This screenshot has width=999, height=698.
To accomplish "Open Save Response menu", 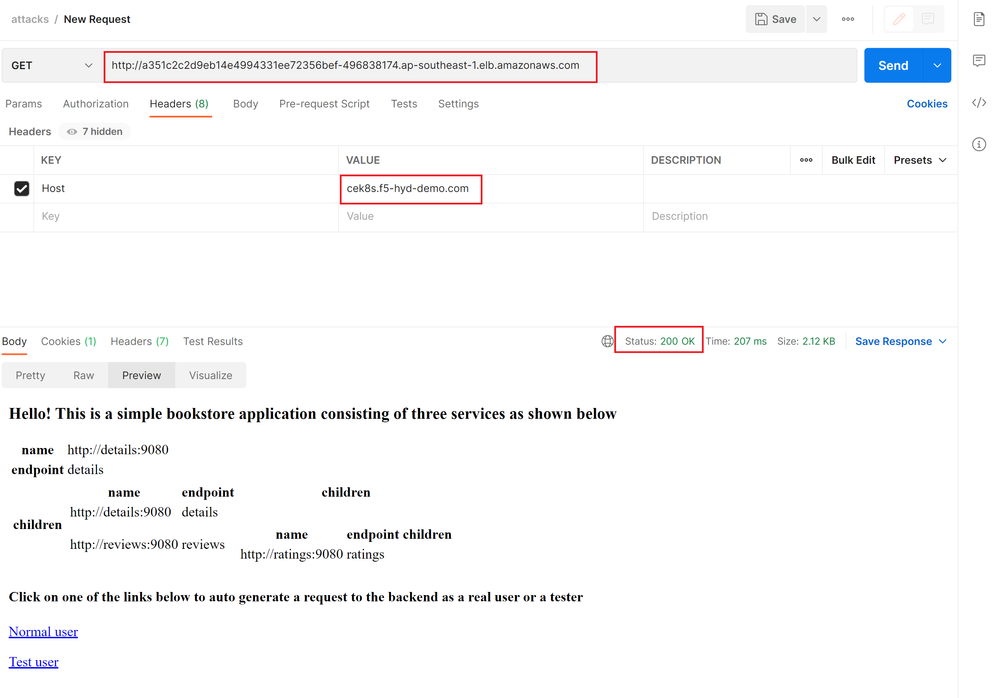I will [900, 341].
